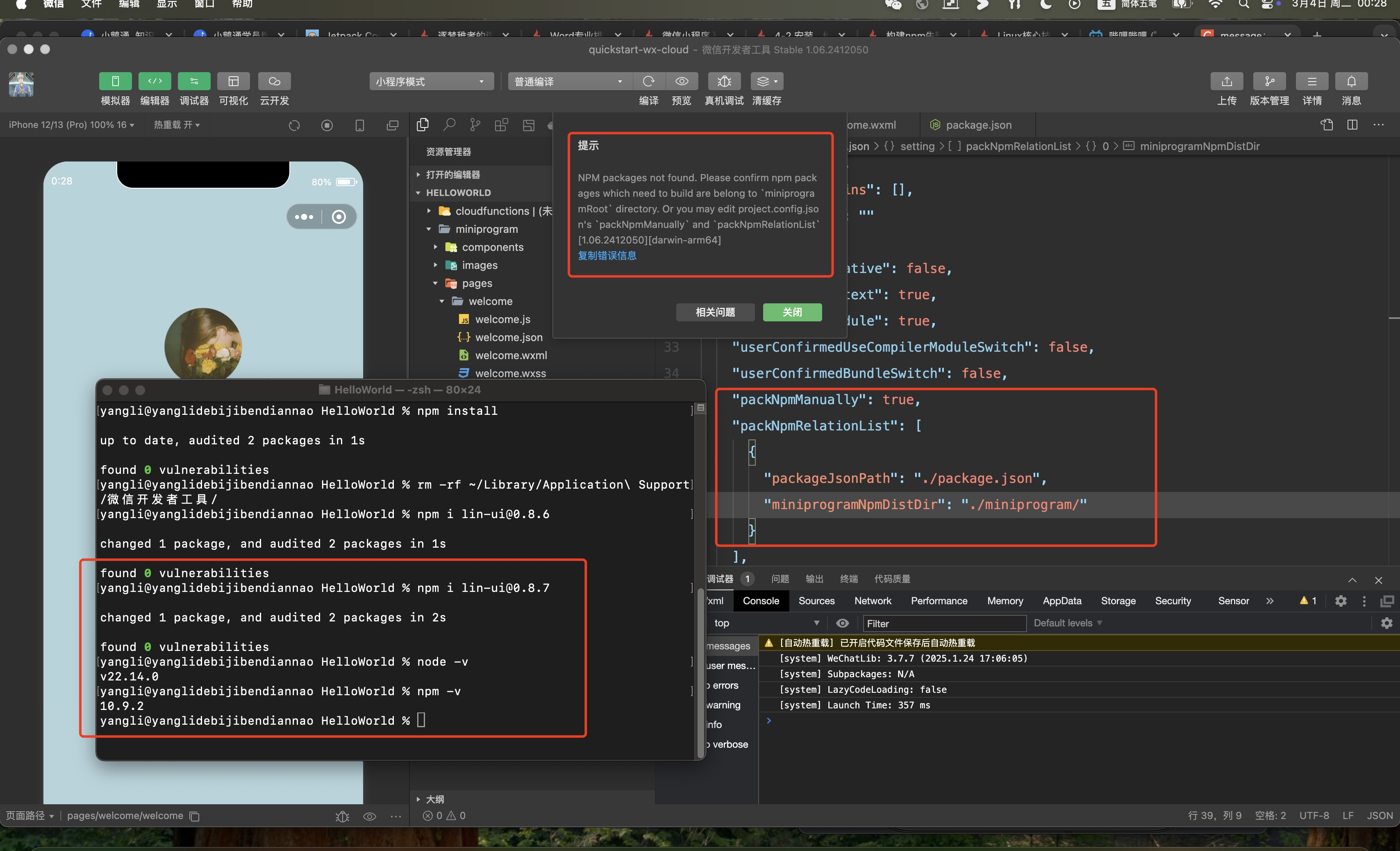Open the 可视化 visual editor

pos(234,81)
